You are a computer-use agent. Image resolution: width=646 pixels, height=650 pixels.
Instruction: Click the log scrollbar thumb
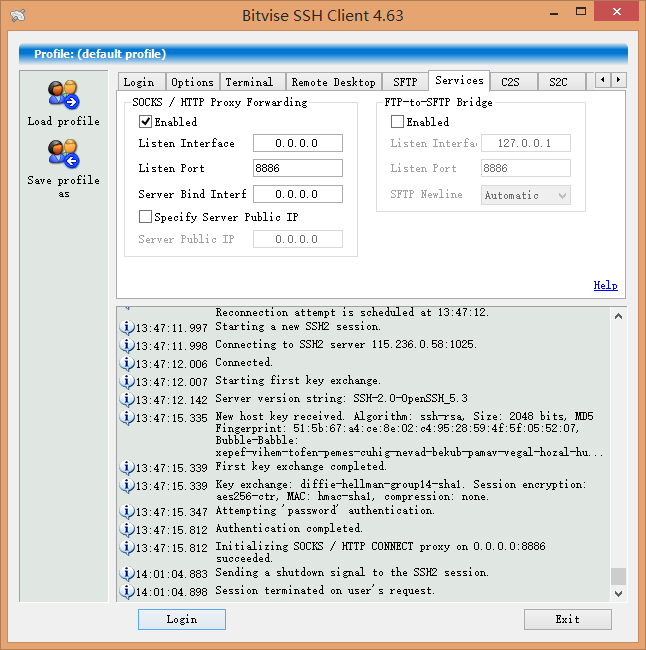click(x=618, y=576)
